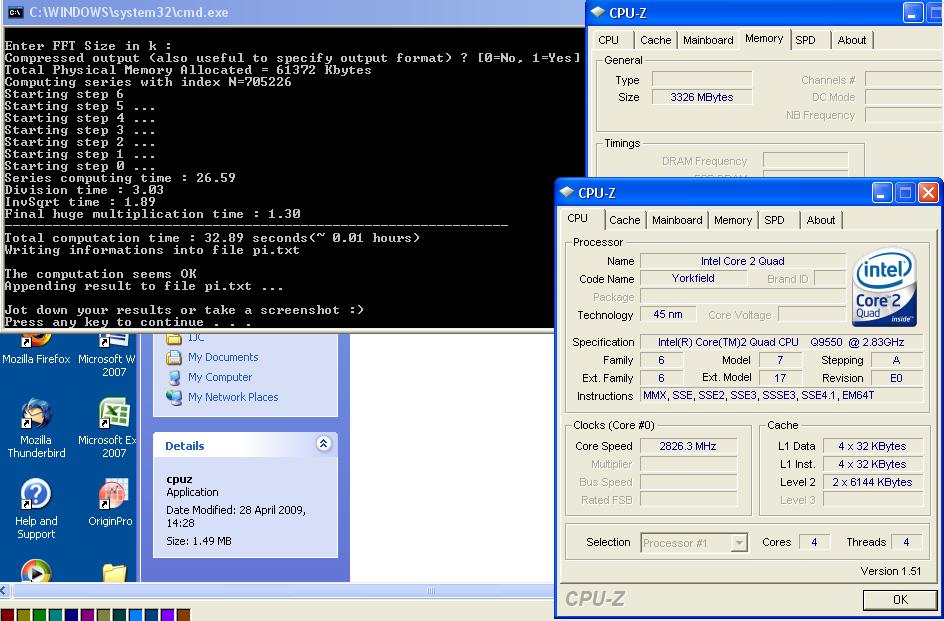Open the Windows Media Player desktop icon
The height and width of the screenshot is (621, 944).
tap(36, 571)
